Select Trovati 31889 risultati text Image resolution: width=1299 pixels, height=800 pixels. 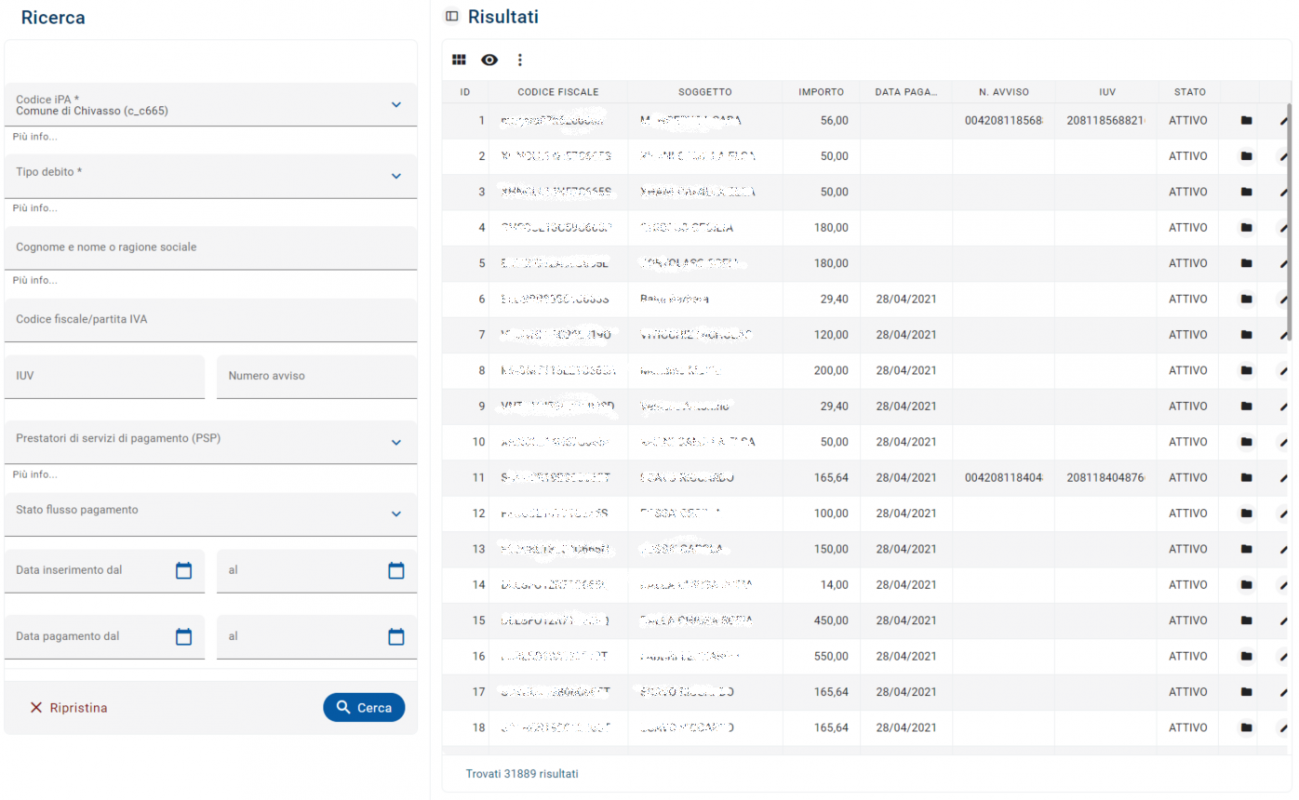(x=522, y=774)
